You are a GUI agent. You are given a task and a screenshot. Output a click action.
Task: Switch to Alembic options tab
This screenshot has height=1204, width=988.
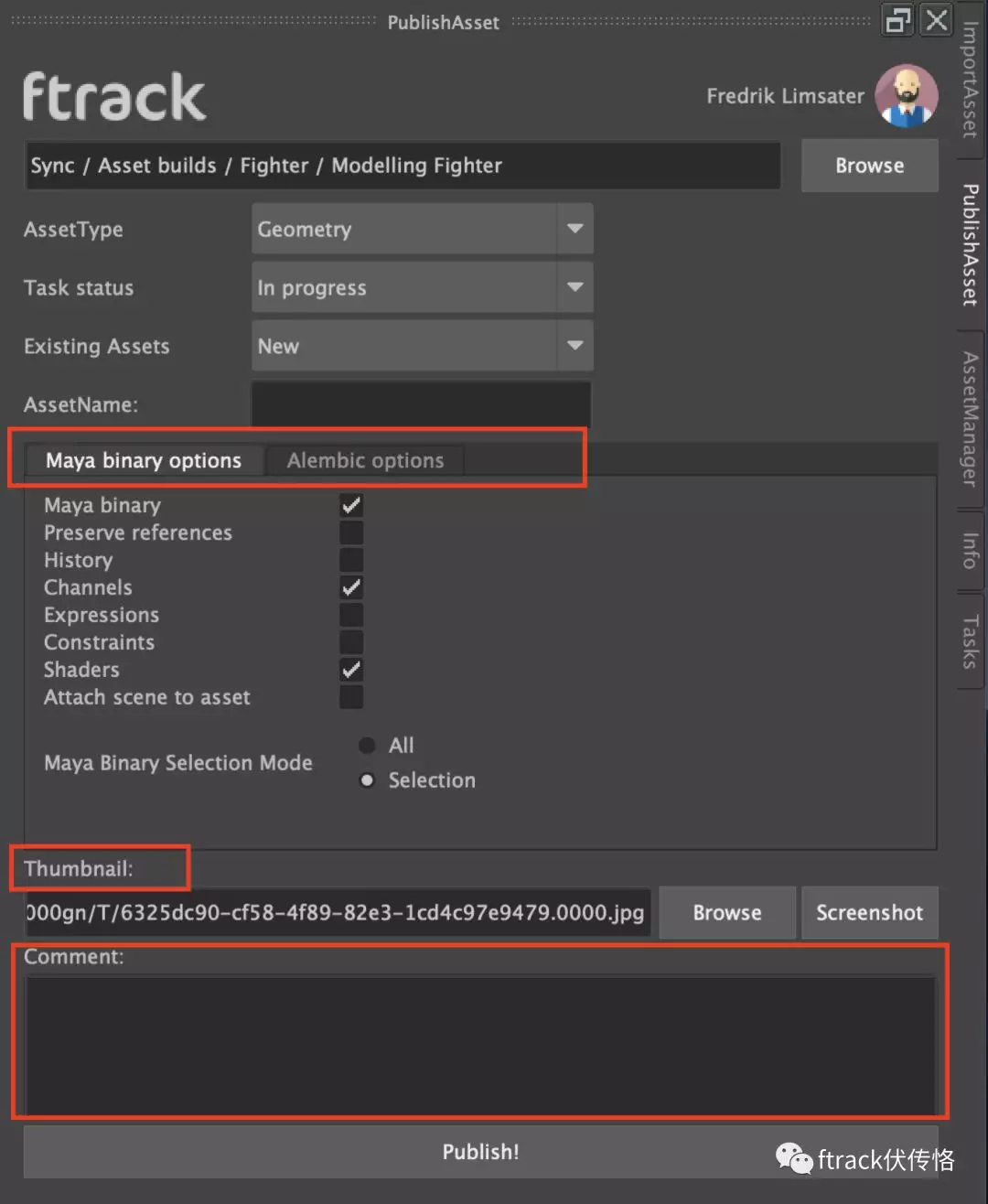[x=365, y=460]
